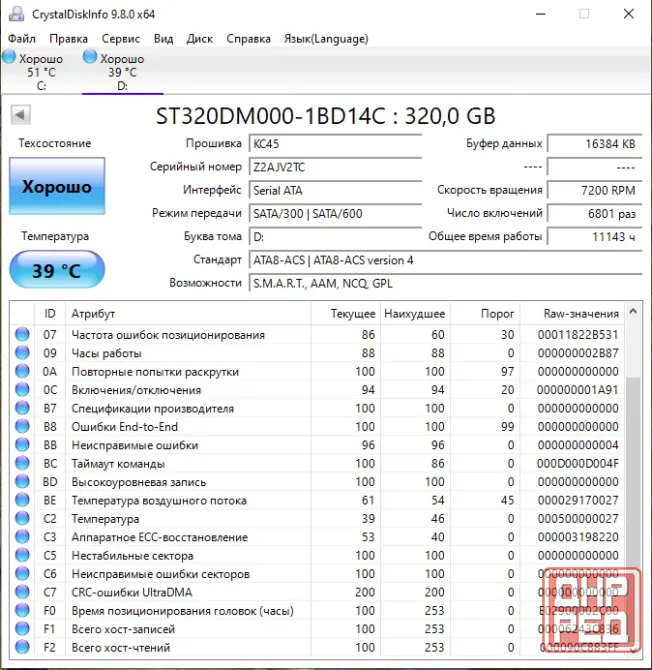Image resolution: width=652 pixels, height=670 pixels.
Task: Click status orb of attribute BB row
Action: click(x=22, y=444)
